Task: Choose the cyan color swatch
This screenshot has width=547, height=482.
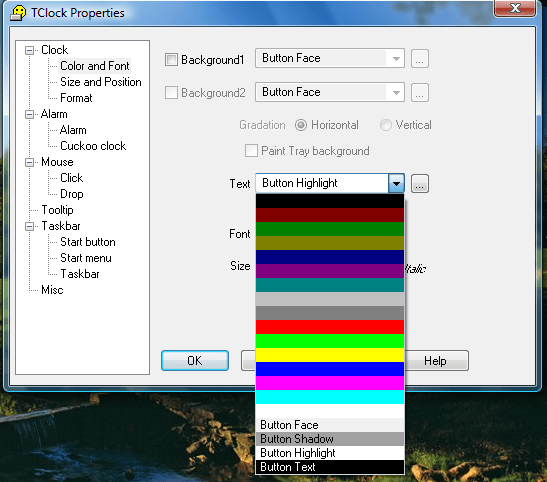Action: [x=330, y=397]
